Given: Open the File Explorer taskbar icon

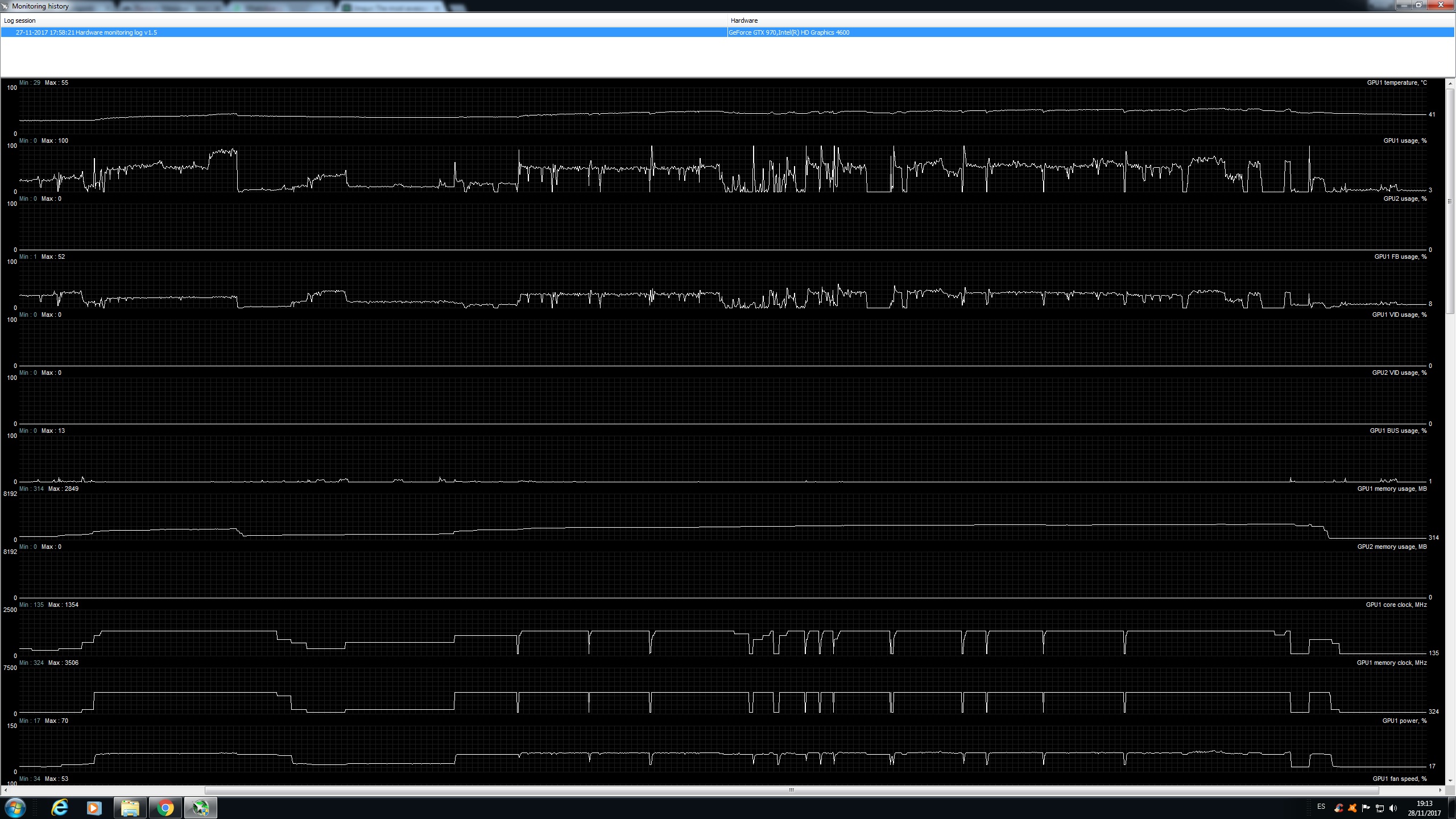Looking at the screenshot, I should pyautogui.click(x=130, y=808).
